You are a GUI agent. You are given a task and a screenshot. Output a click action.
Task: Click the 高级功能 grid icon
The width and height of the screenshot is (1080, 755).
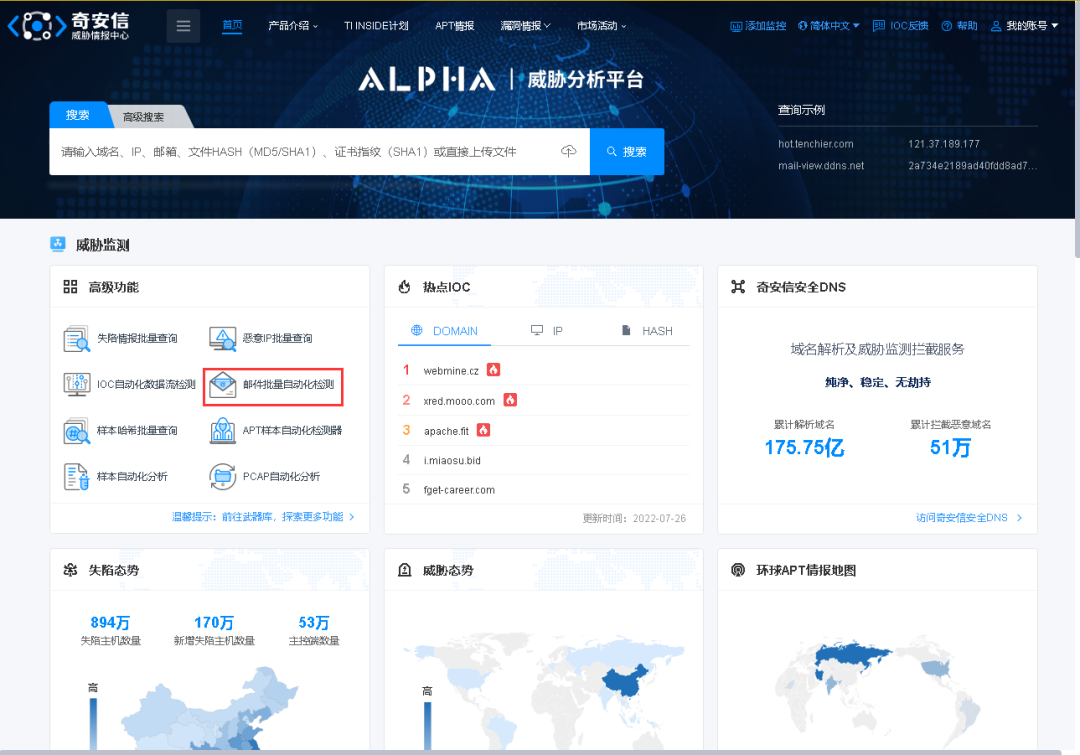(70, 287)
